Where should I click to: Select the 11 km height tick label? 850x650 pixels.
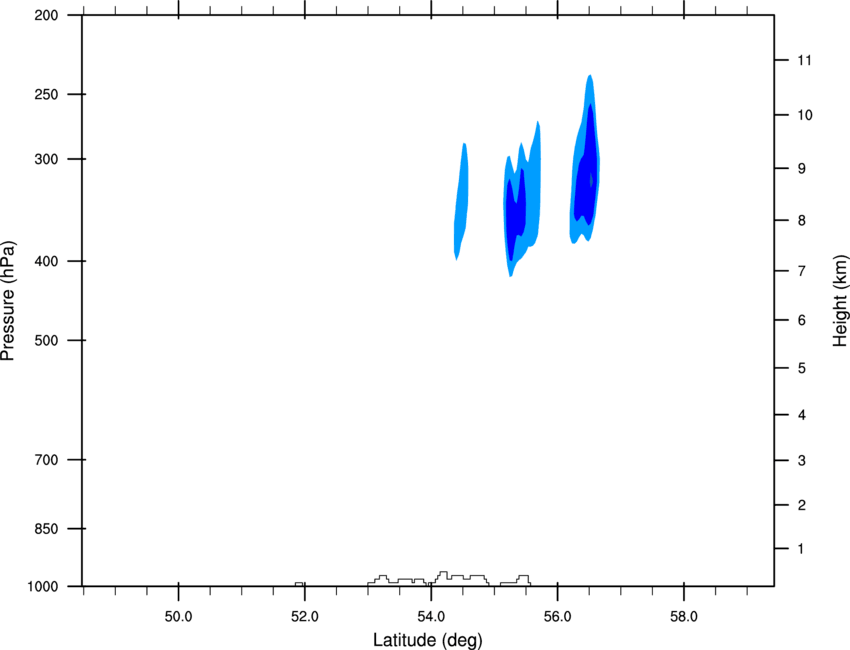coord(804,60)
